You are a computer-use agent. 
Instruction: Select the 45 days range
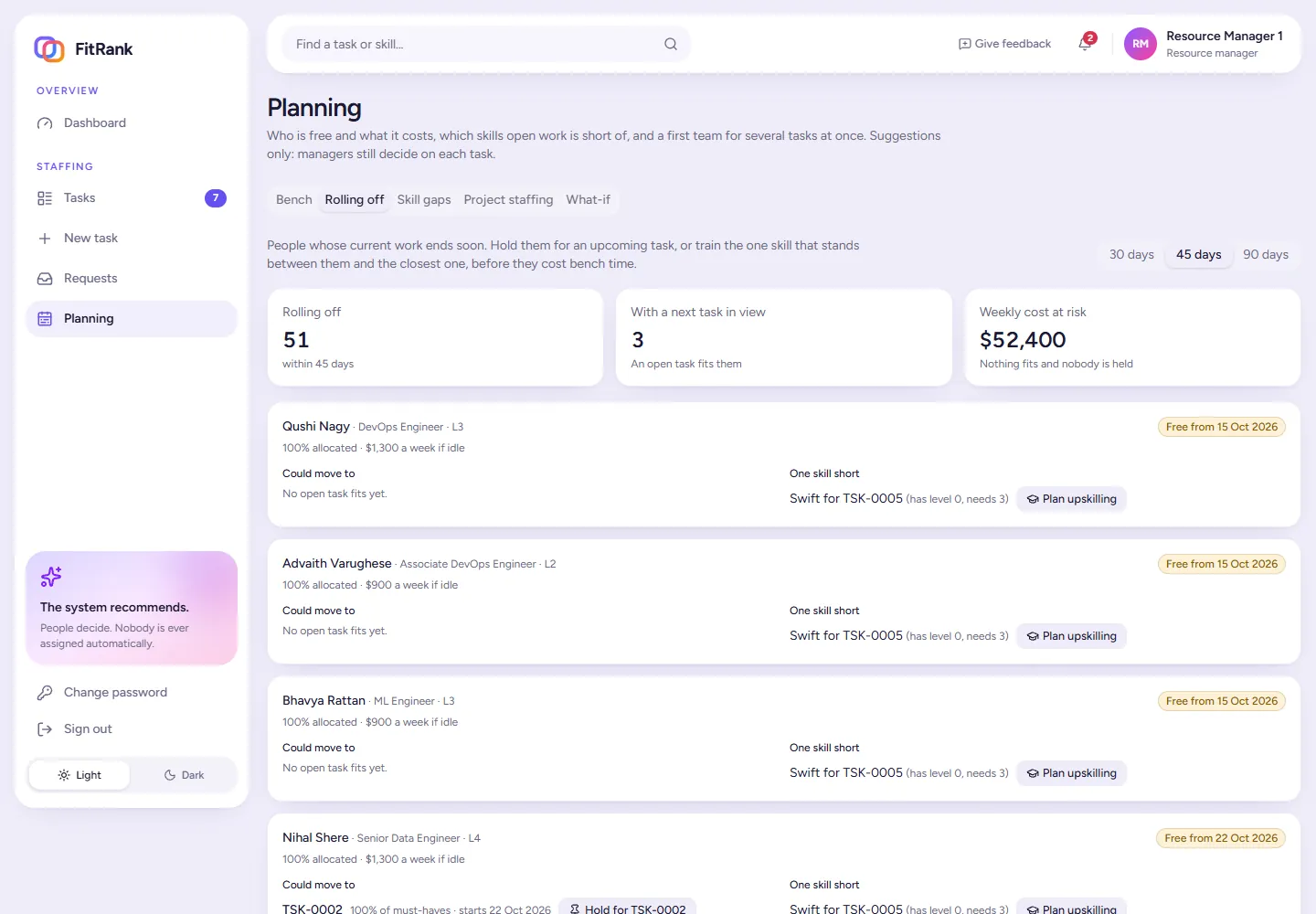(x=1198, y=255)
